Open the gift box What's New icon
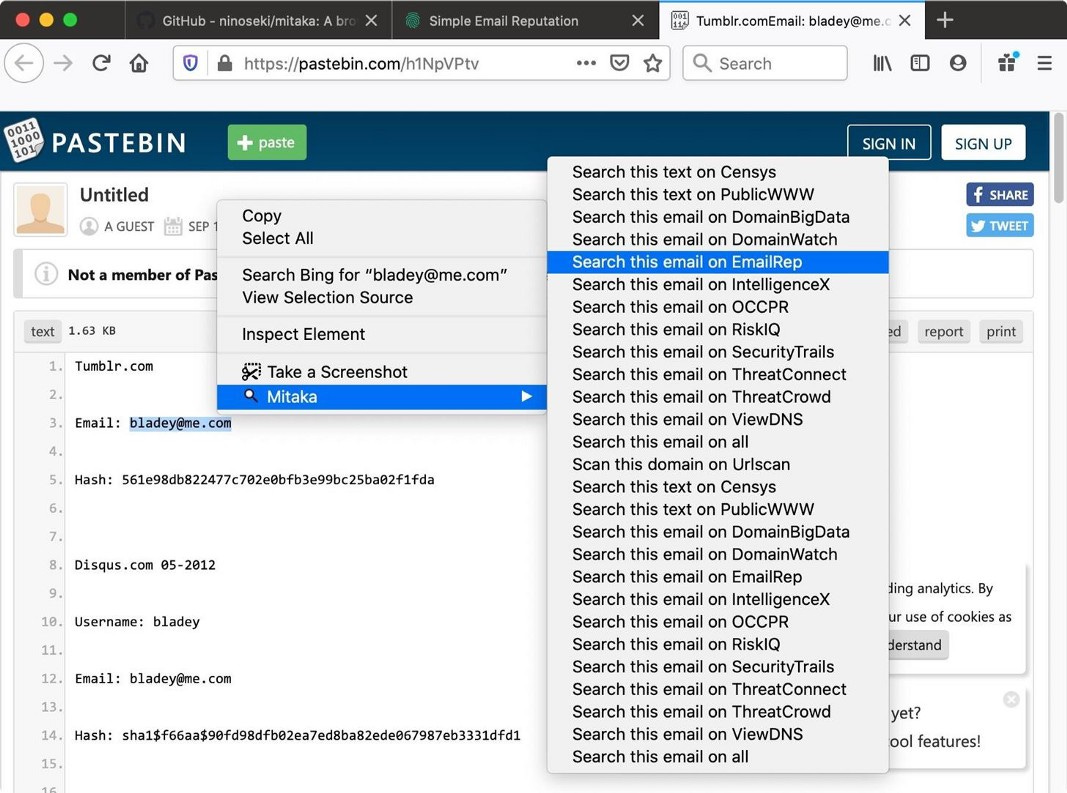This screenshot has width=1067, height=793. point(1008,63)
